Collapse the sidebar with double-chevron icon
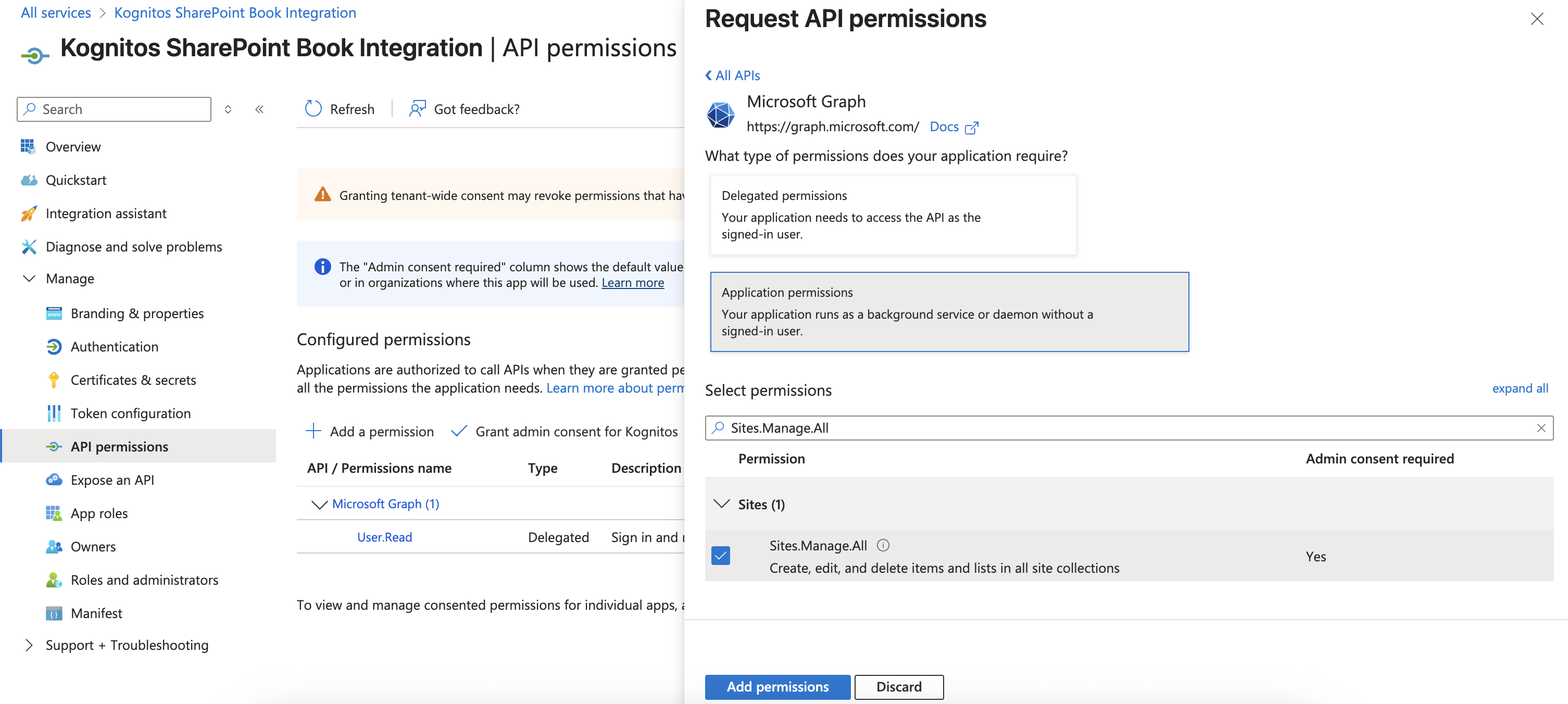 259,109
